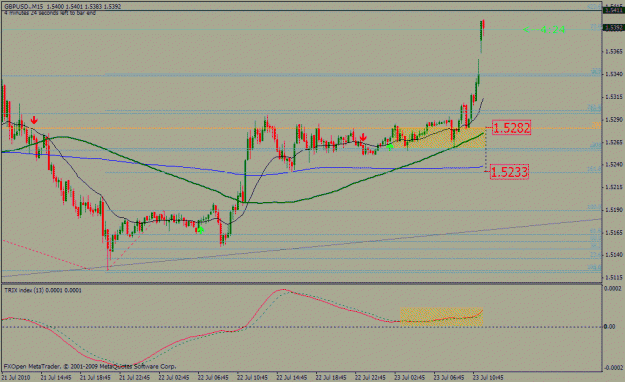Click the TRIX index (13) indicator label

(x=43, y=290)
